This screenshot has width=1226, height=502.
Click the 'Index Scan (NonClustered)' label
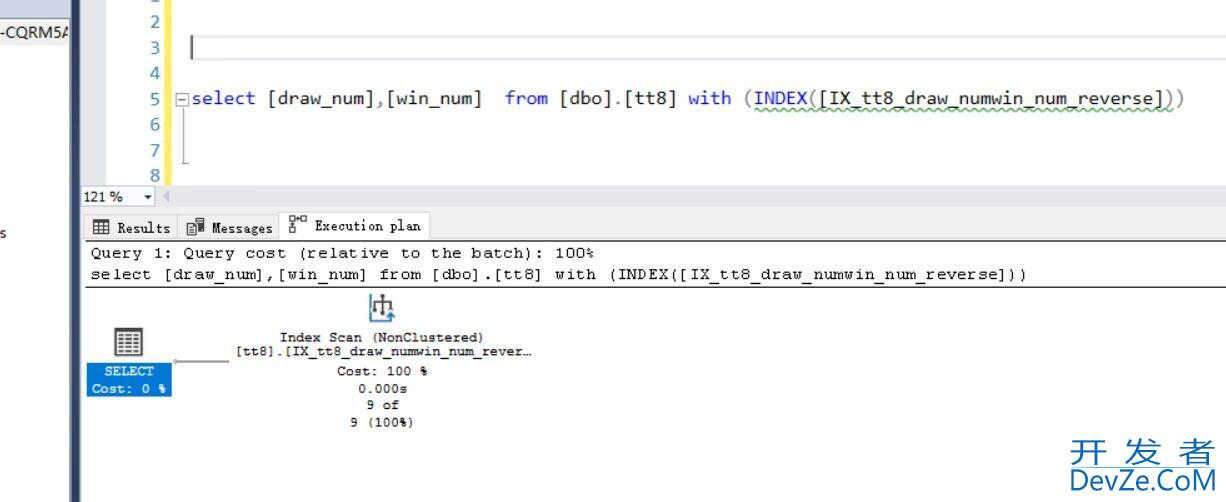coord(381,337)
